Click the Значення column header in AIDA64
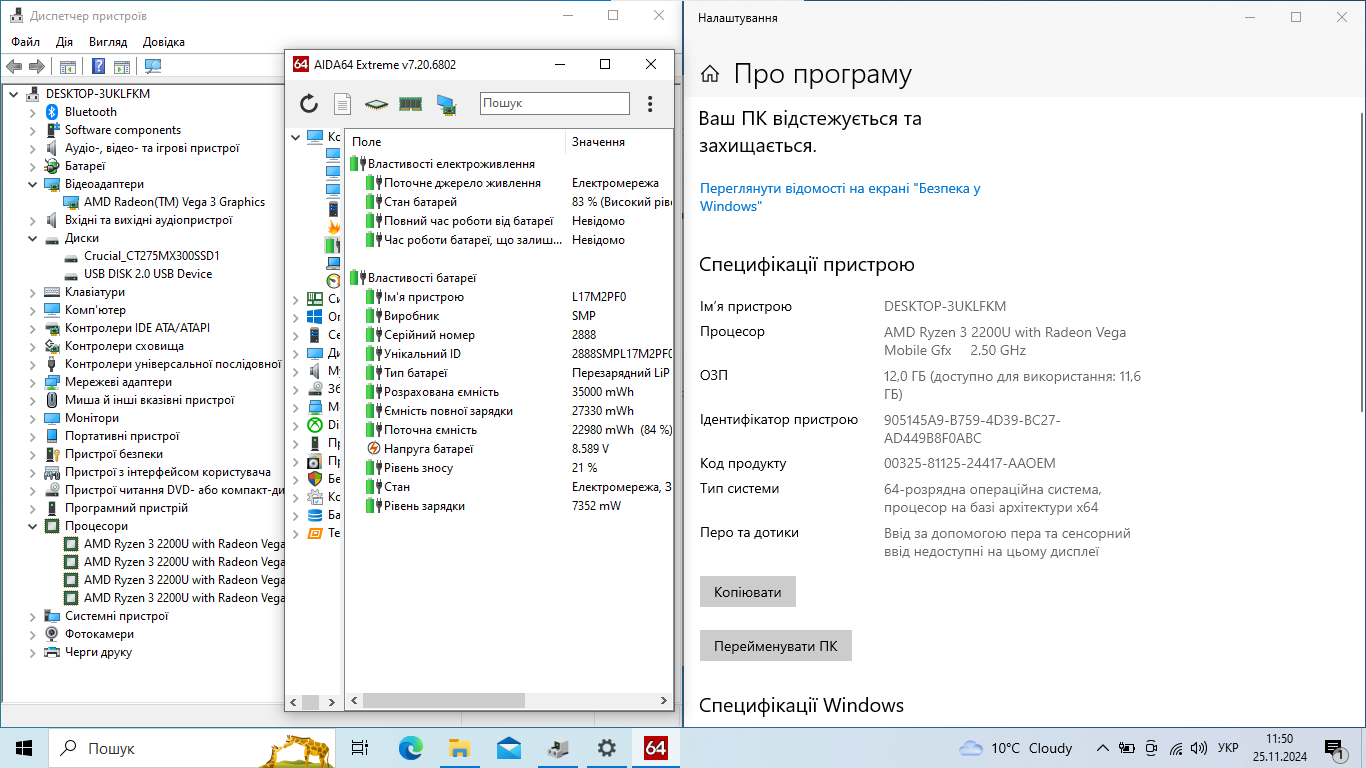Viewport: 1366px width, 768px height. pyautogui.click(x=619, y=142)
